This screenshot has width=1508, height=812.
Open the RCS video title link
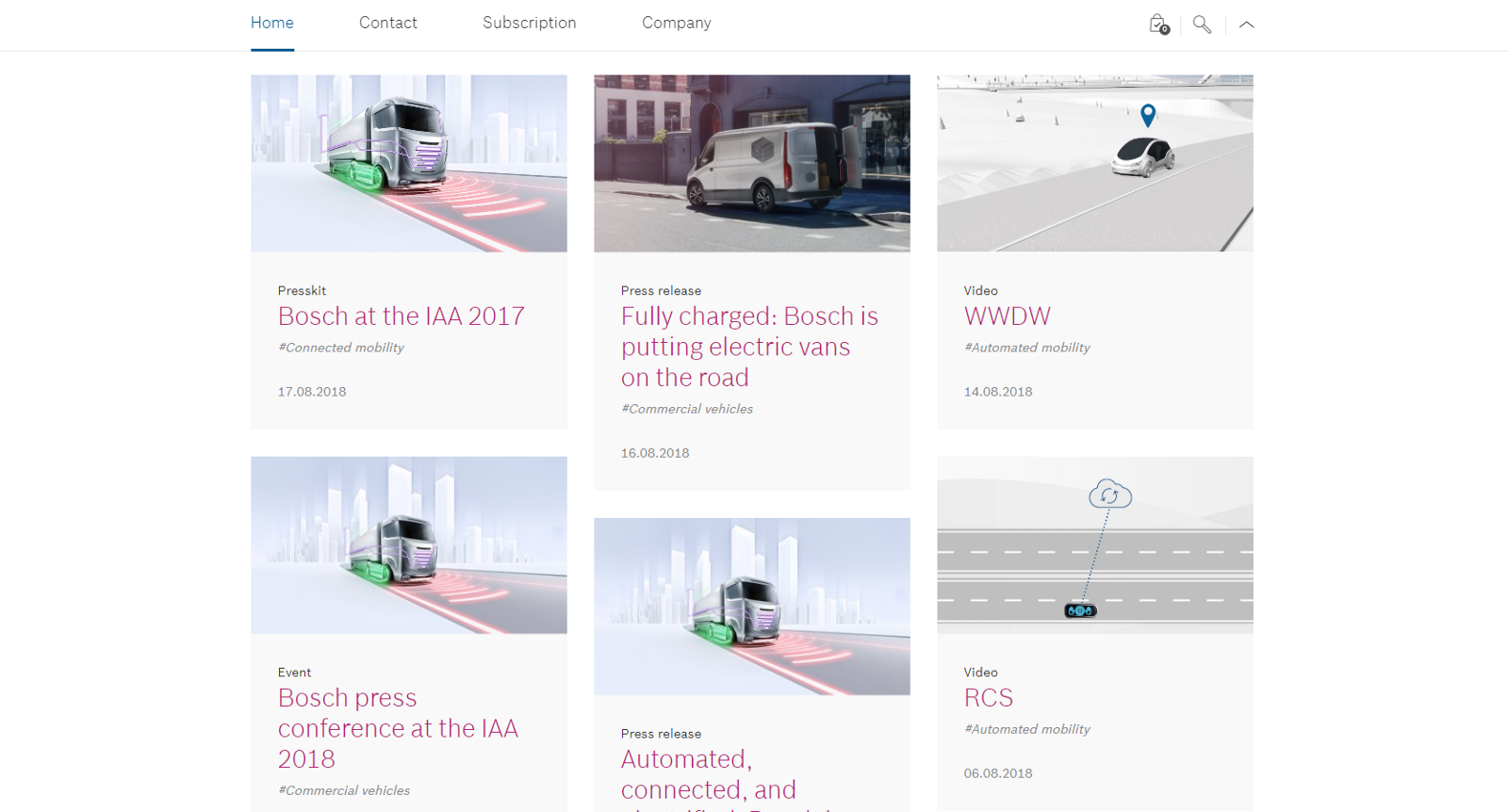(x=989, y=698)
